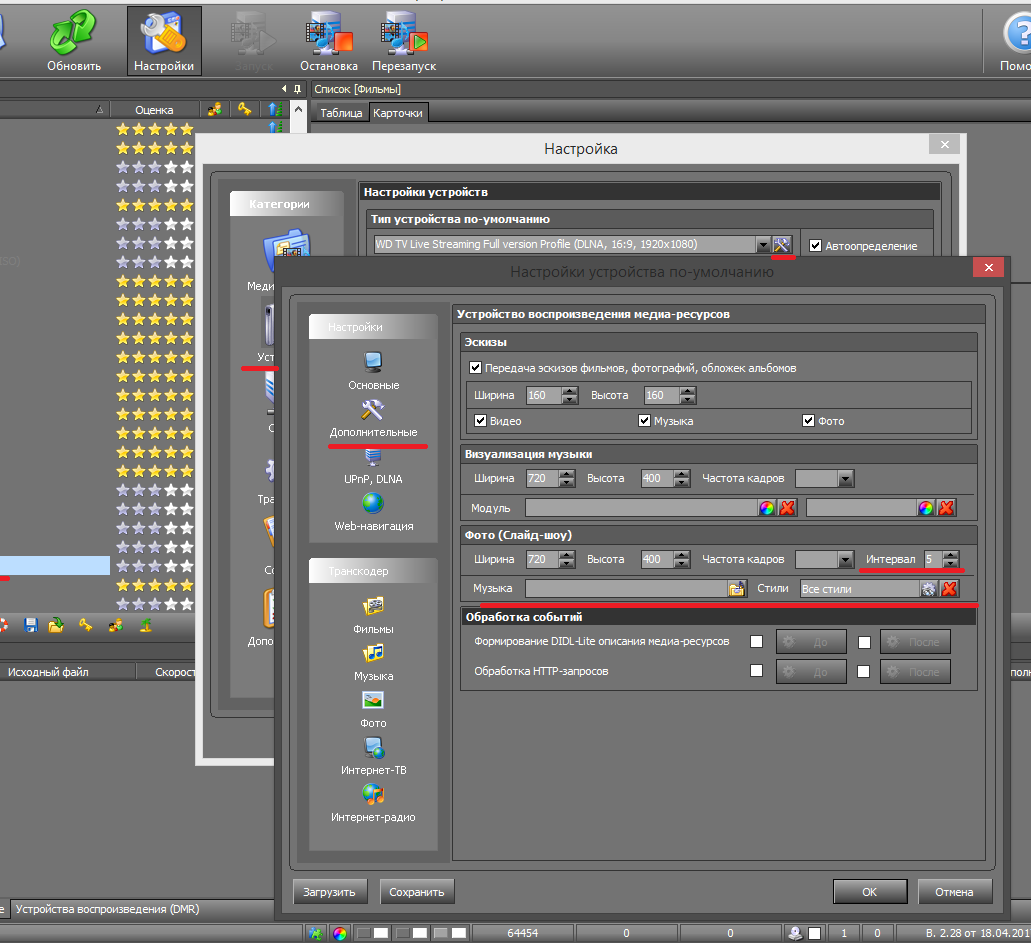Disable the Видео thumbnails checkbox
Viewport: 1031px width, 943px height.
click(x=481, y=421)
